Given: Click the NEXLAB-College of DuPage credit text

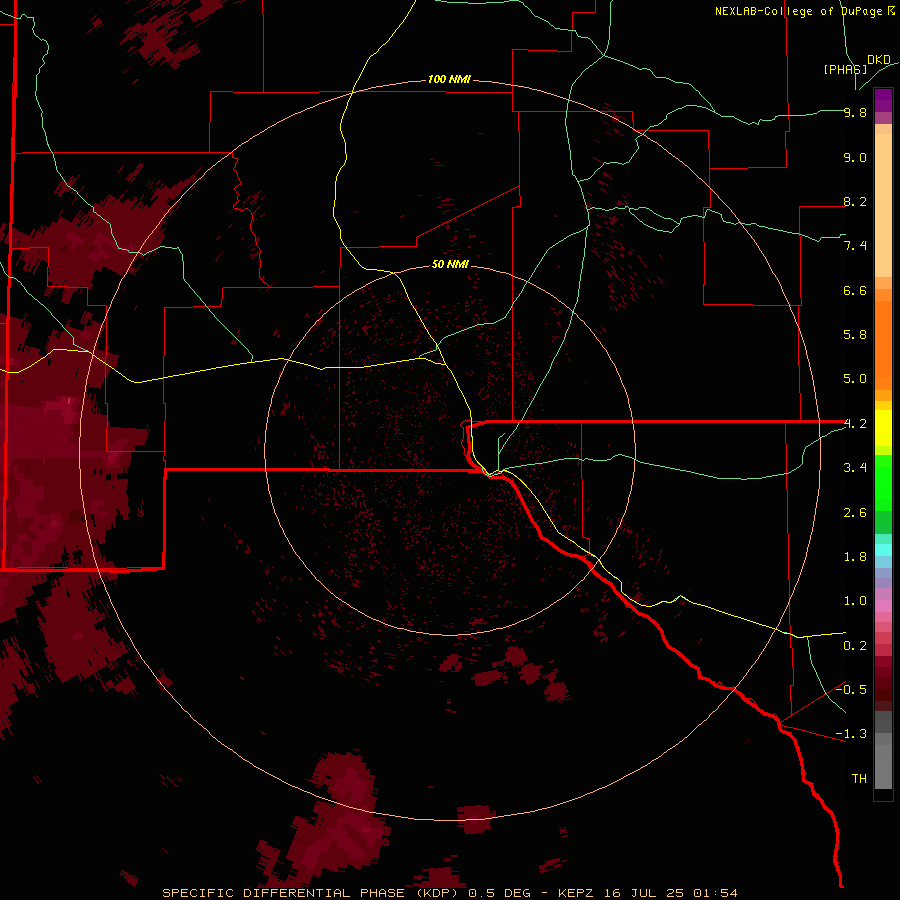Looking at the screenshot, I should tap(805, 11).
